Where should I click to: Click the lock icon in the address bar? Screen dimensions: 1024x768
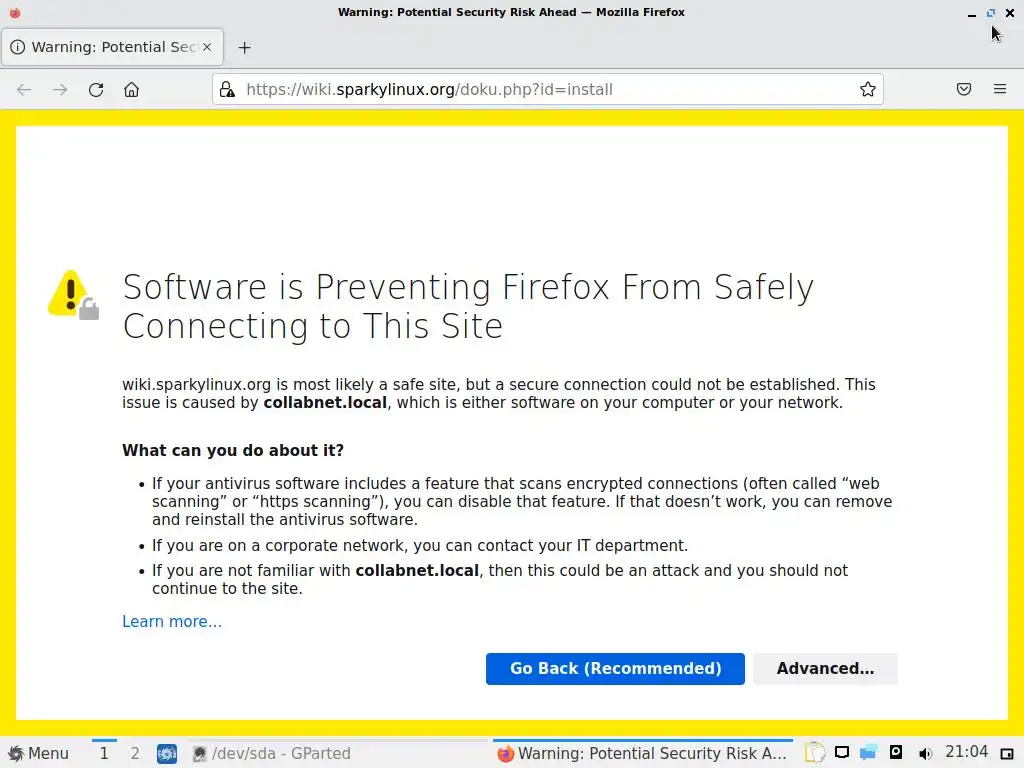[227, 90]
